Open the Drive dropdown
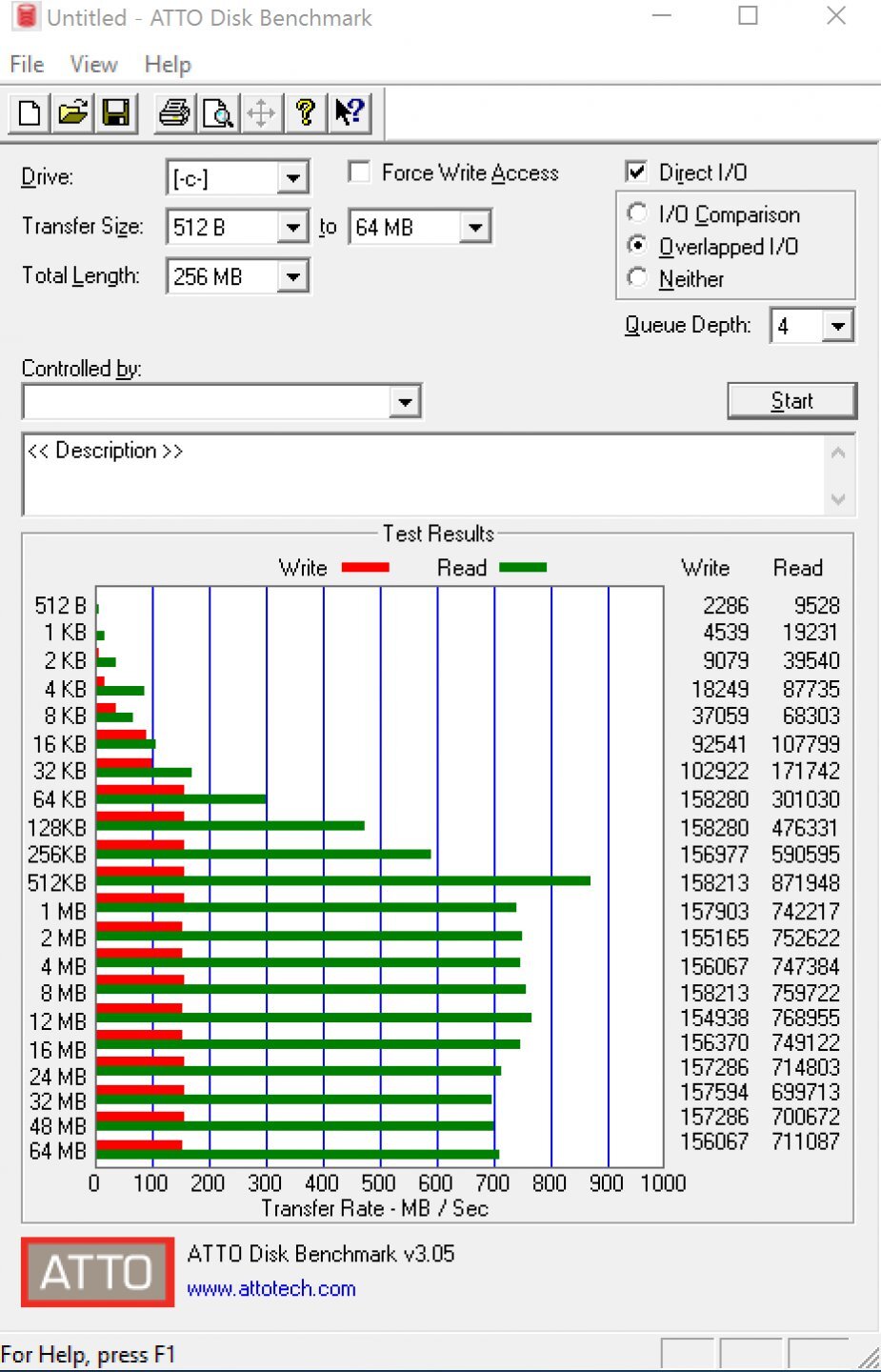 (x=293, y=178)
